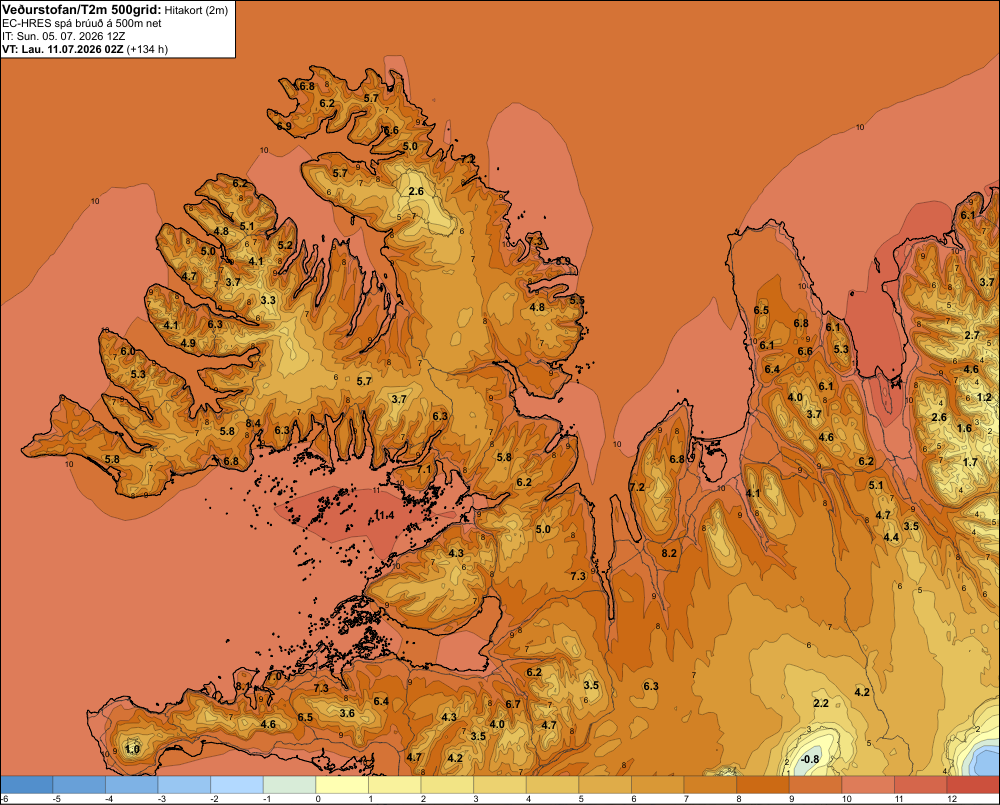Click the legend swatch between 8 and 9
Screen dimensions: 1000x805
[x=763, y=785]
